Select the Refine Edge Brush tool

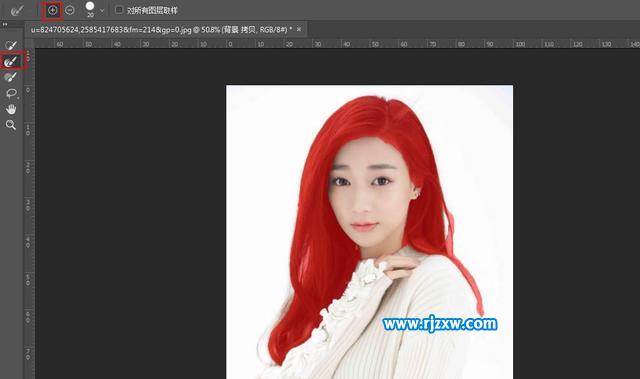11,61
